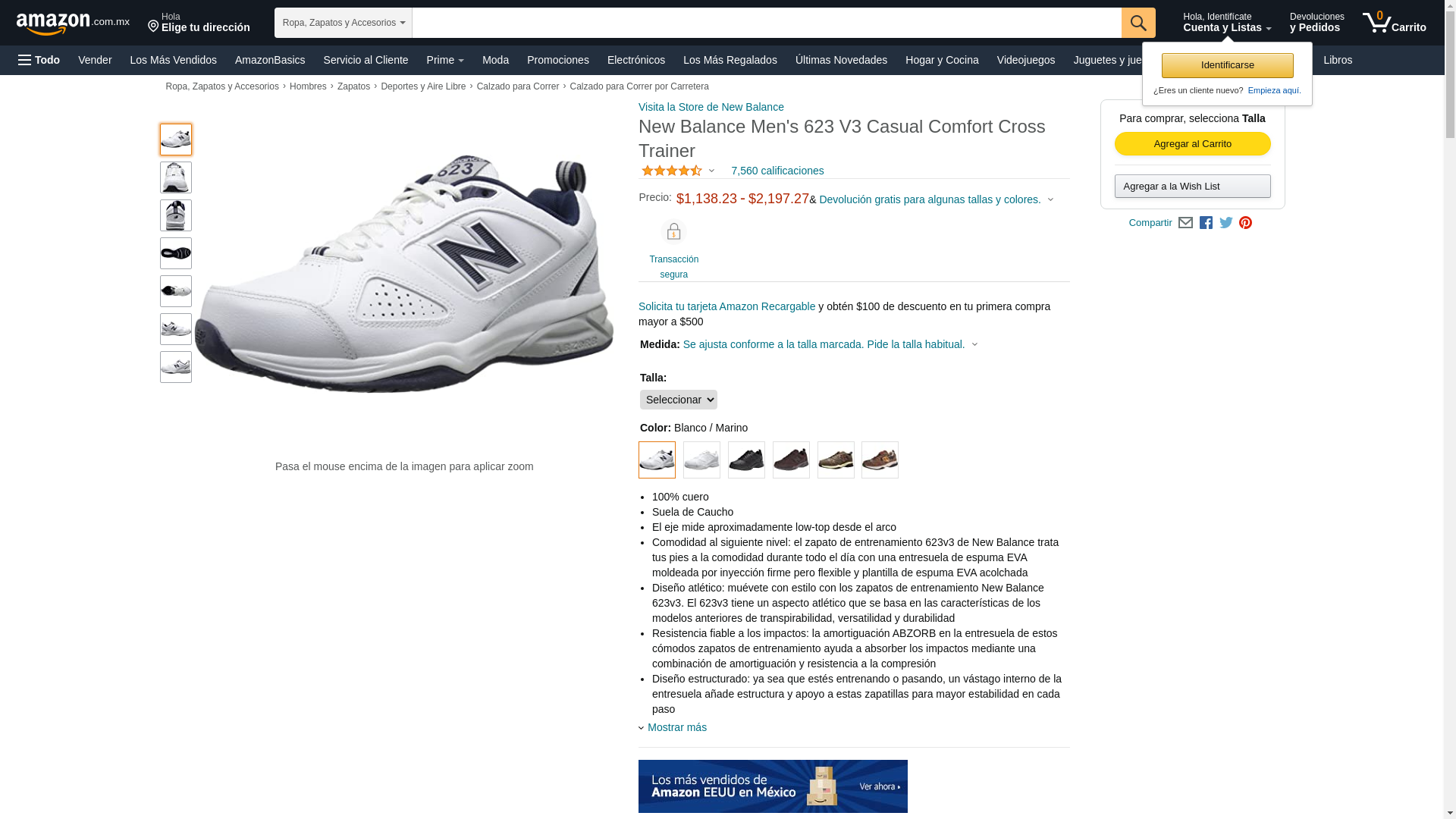Share product via email icon

point(1185,223)
